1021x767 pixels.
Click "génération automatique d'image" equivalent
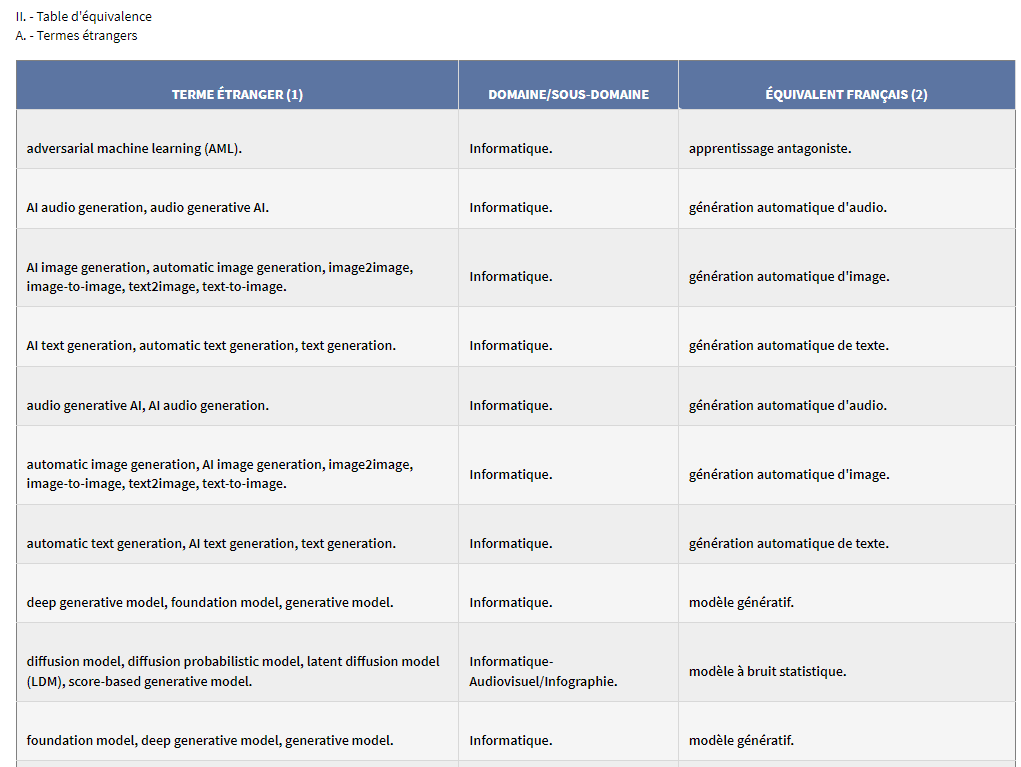tap(786, 276)
